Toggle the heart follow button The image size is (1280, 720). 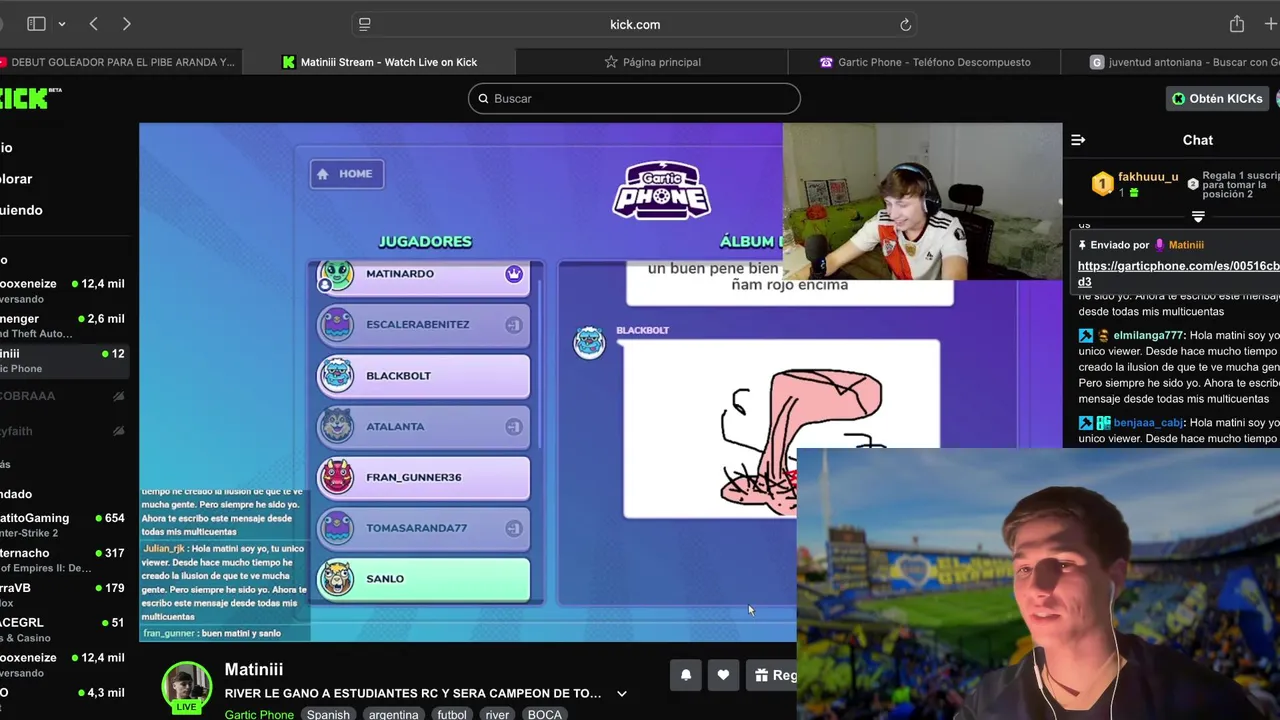coord(724,675)
